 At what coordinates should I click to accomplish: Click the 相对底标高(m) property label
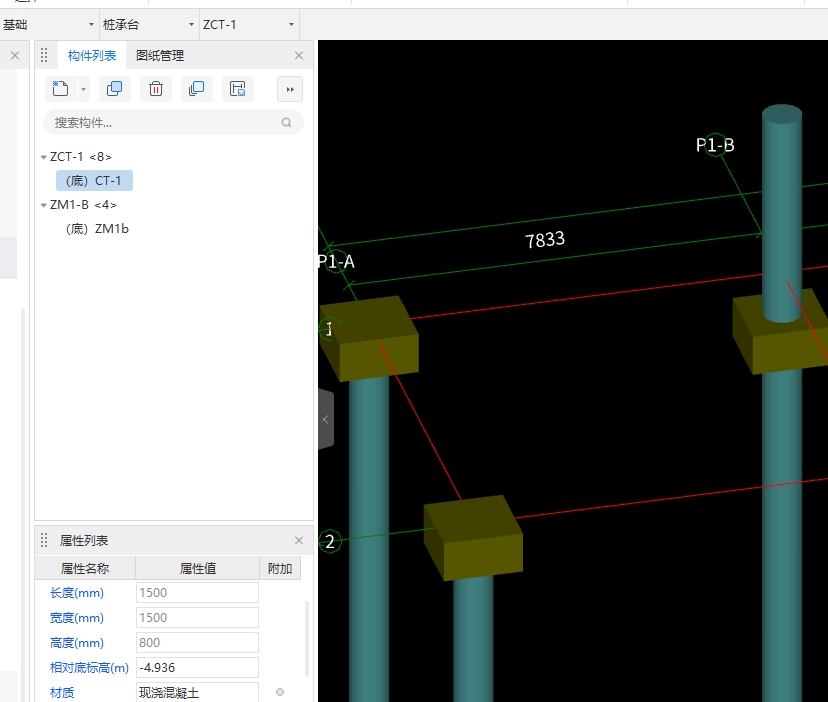point(89,668)
